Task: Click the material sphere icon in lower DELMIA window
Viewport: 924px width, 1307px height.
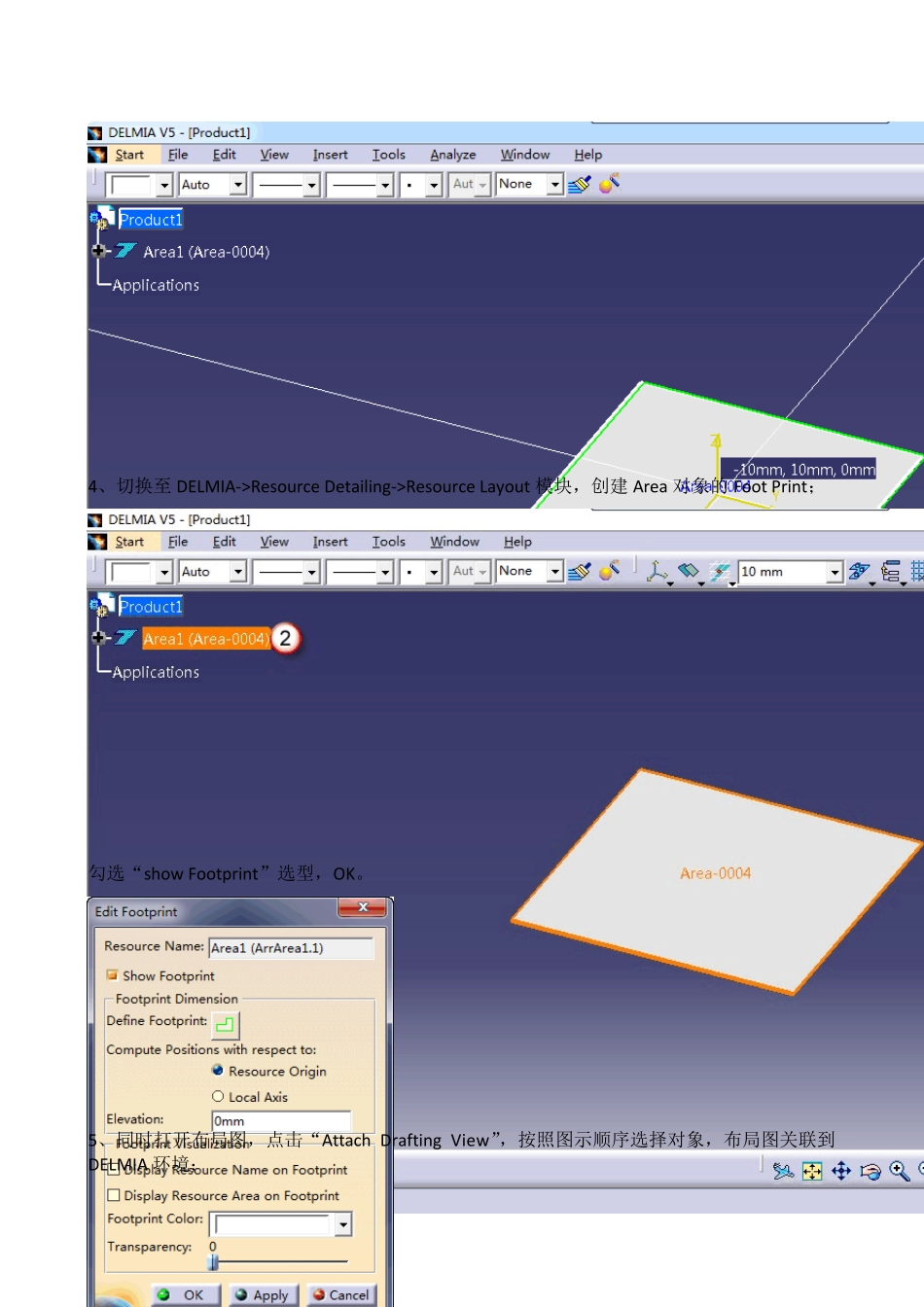Action: 610,570
